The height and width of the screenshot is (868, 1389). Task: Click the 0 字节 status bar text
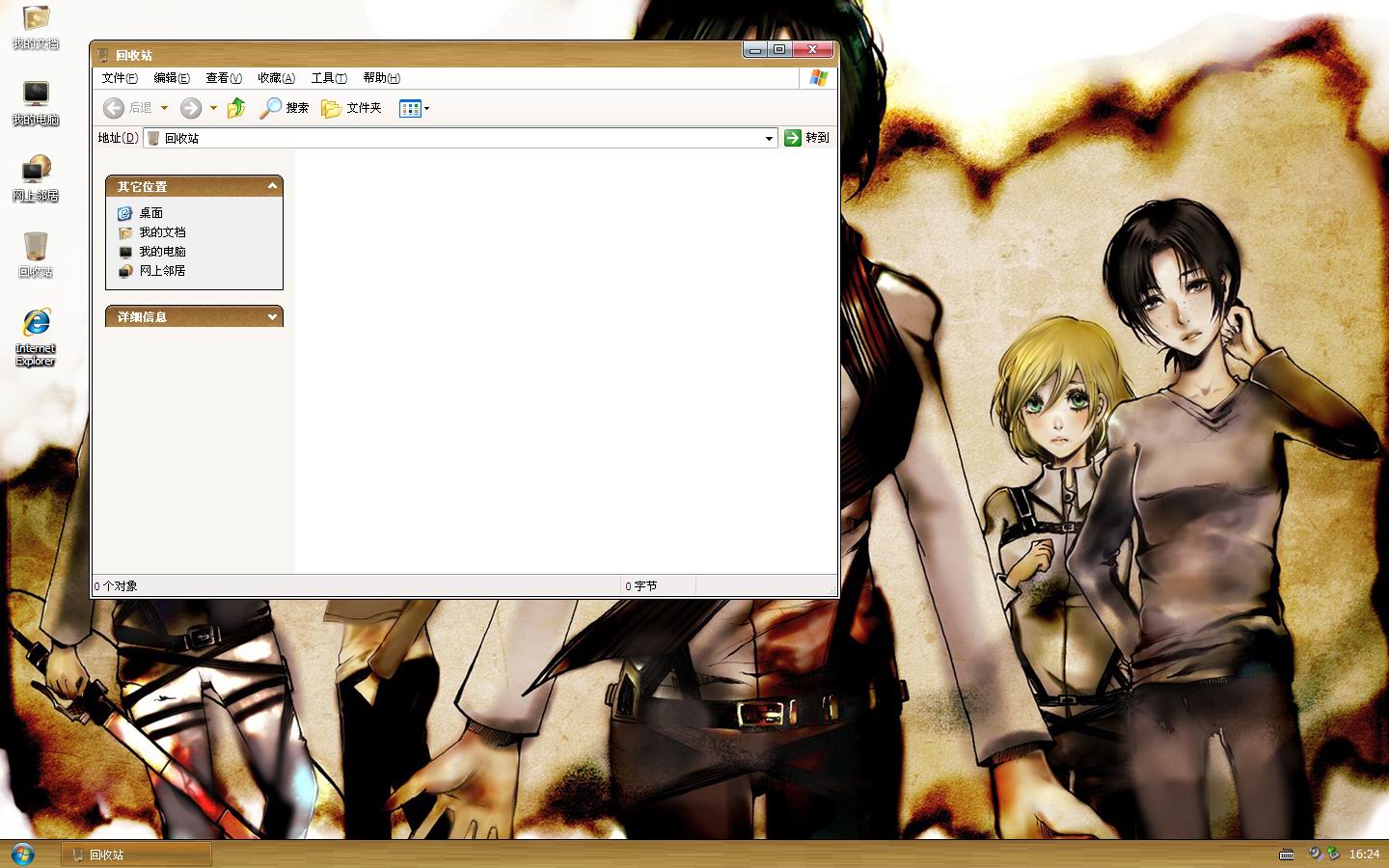641,586
